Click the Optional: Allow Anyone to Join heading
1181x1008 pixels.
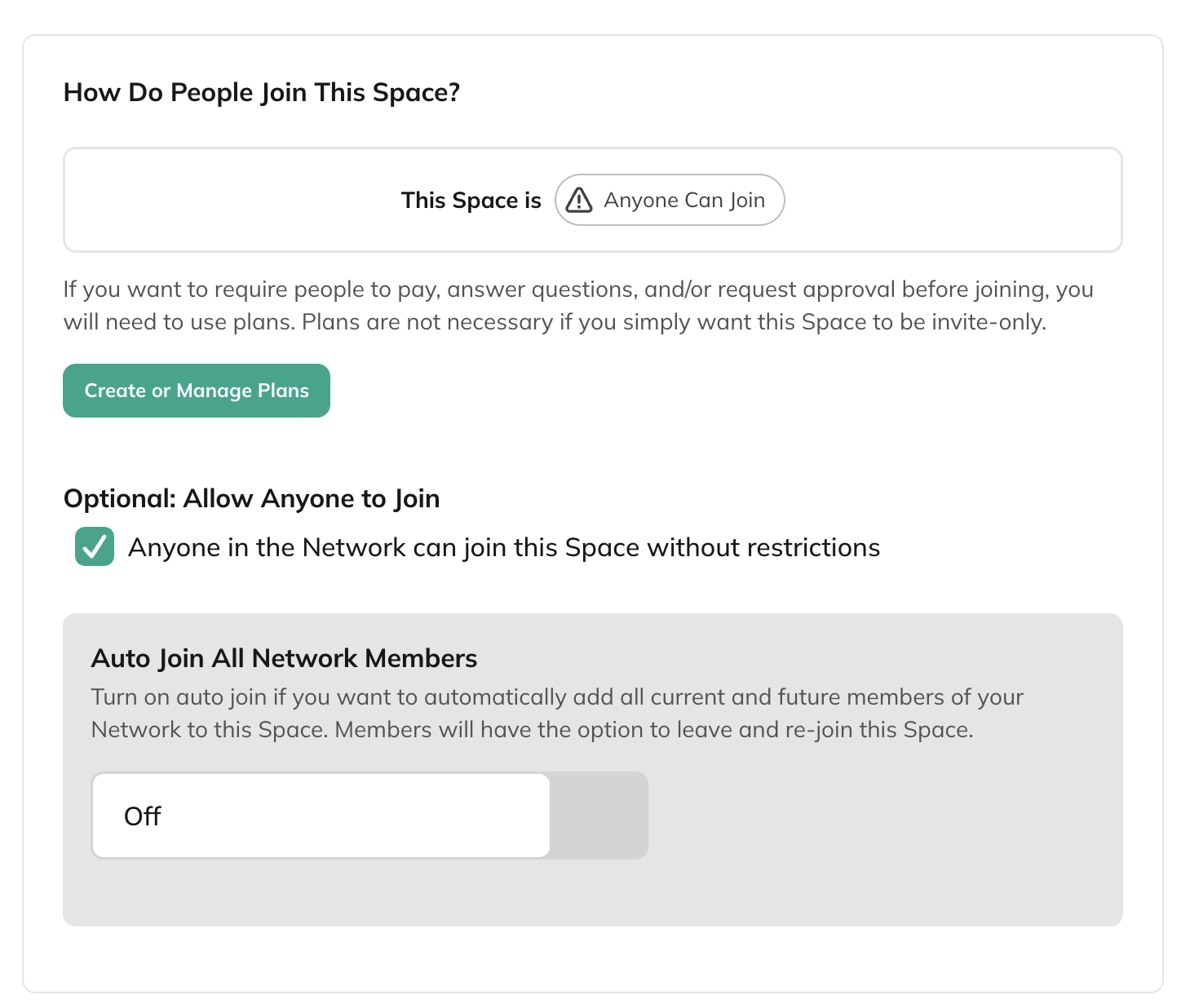[251, 498]
